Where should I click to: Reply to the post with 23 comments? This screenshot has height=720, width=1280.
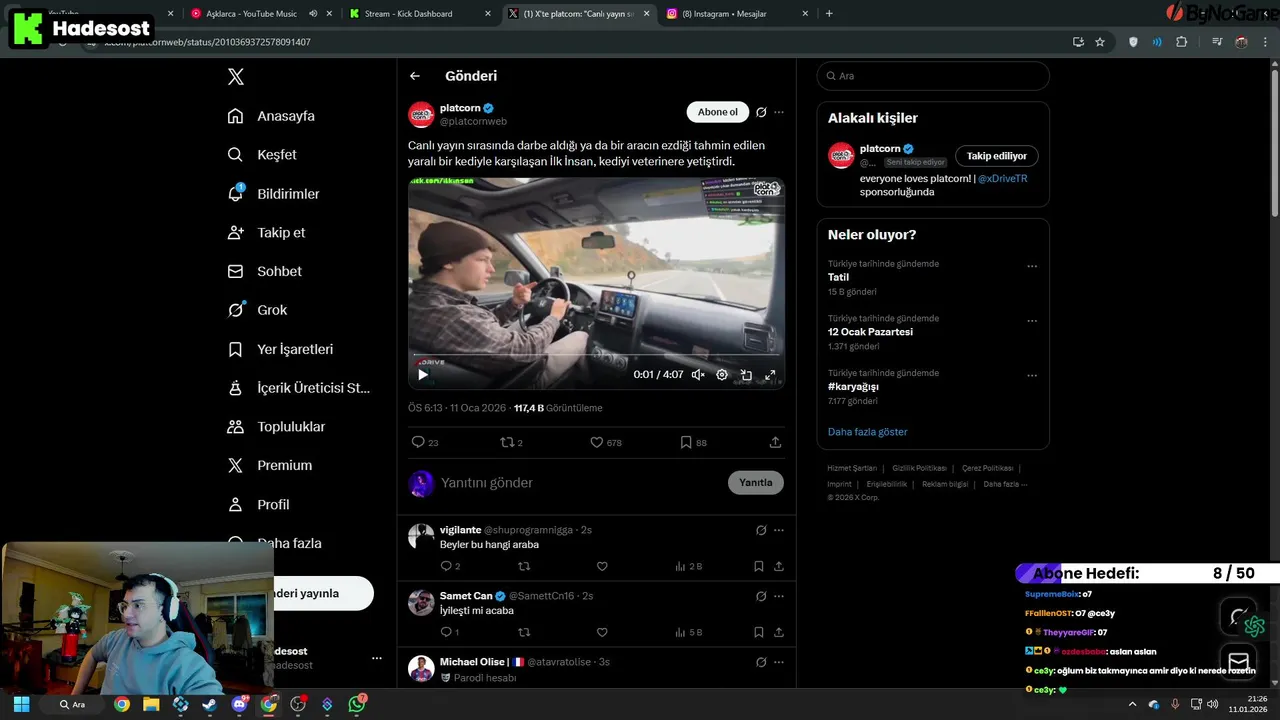click(x=425, y=442)
